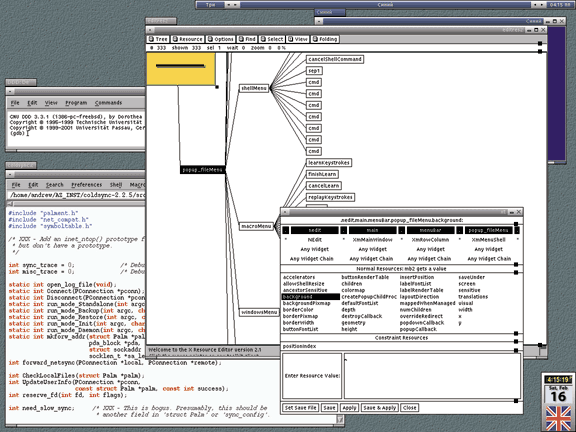Open Commands menu in DDD window
The width and height of the screenshot is (576, 432).
(x=108, y=103)
